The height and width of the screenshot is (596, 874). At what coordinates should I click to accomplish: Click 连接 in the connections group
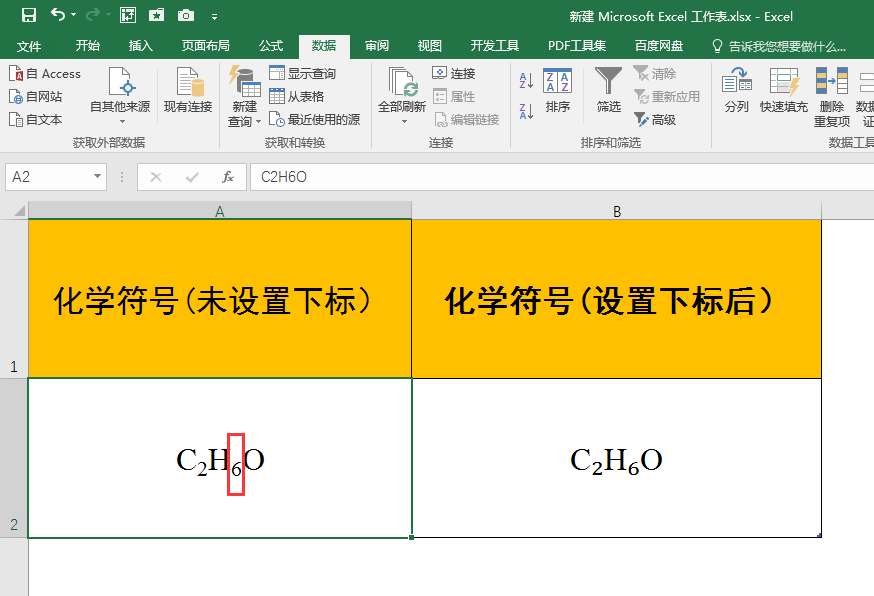pos(454,74)
